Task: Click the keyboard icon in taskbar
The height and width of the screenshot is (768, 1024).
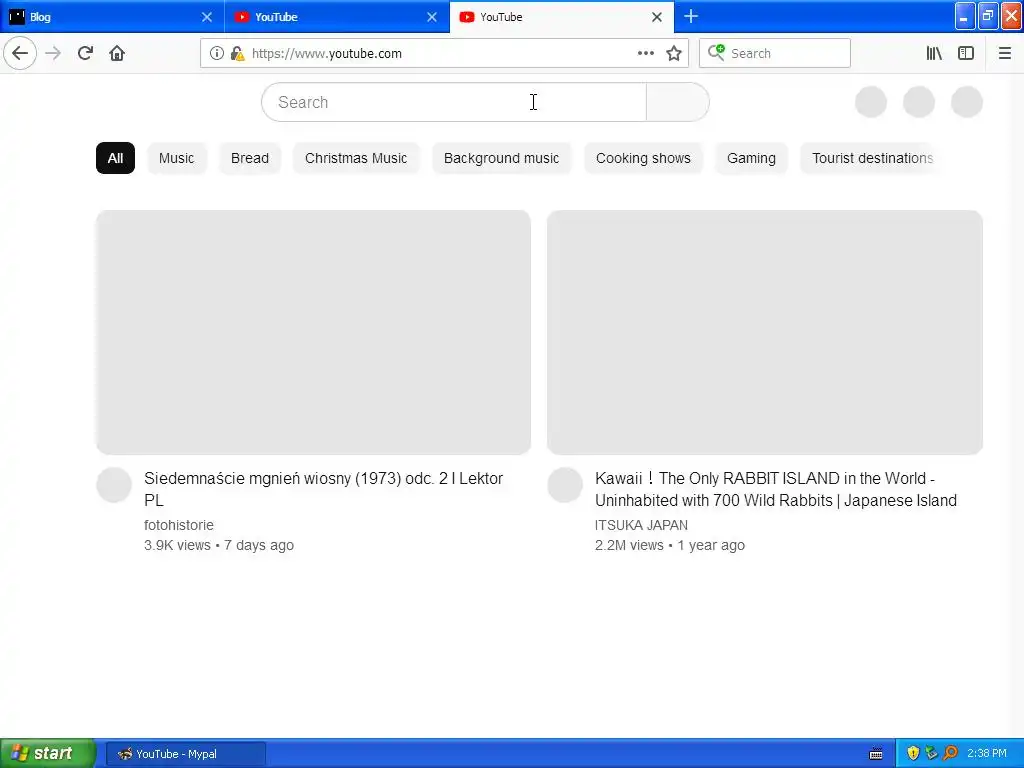Action: click(x=876, y=754)
